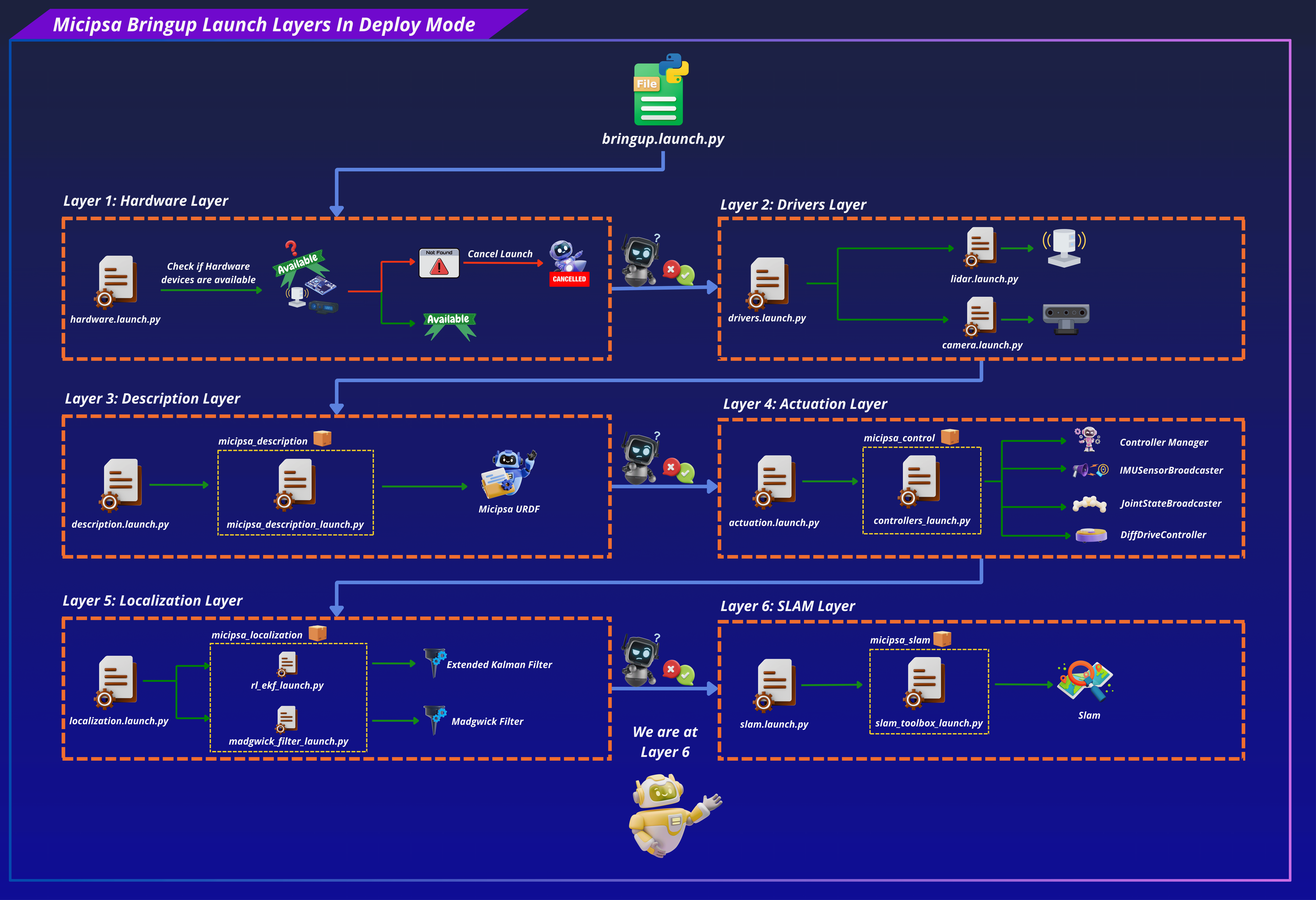Click the Not Found warning icon
The width and height of the screenshot is (1316, 900).
(439, 263)
